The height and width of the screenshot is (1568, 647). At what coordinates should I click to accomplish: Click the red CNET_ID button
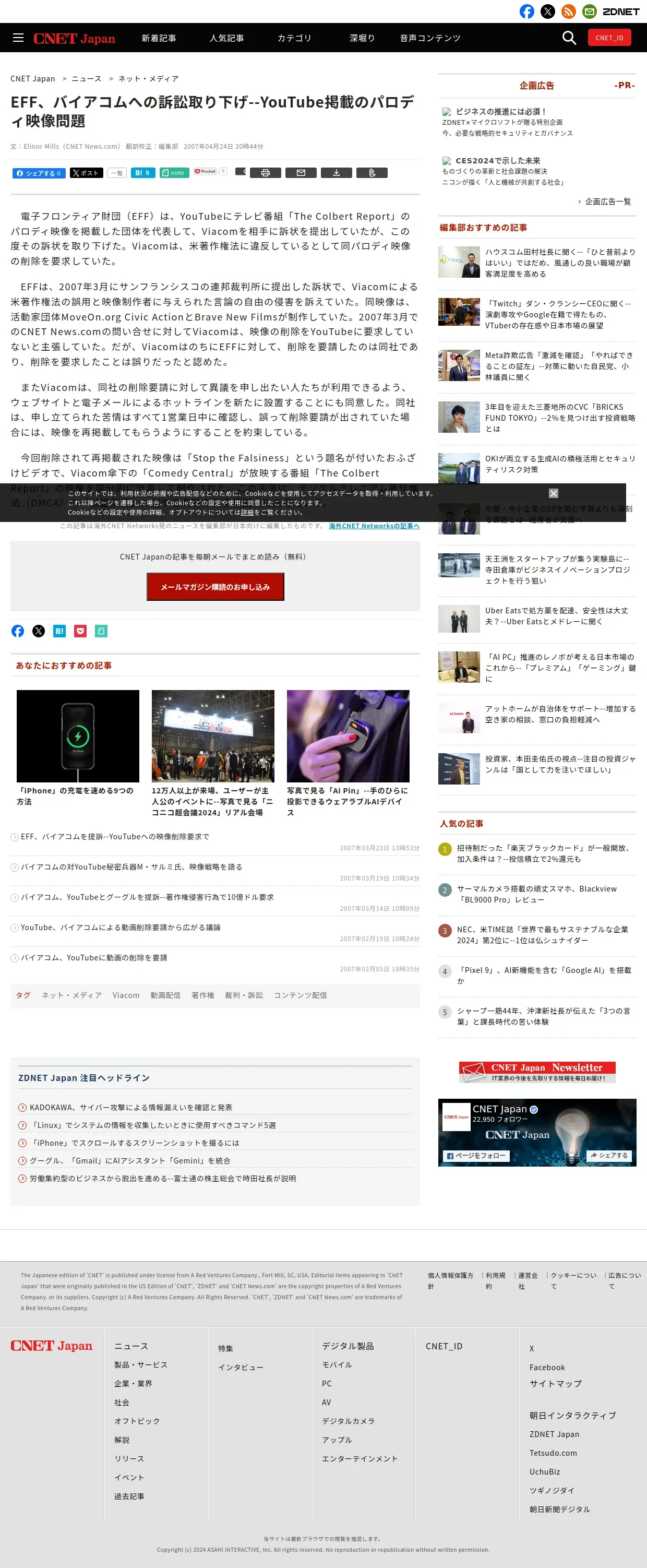tap(609, 38)
